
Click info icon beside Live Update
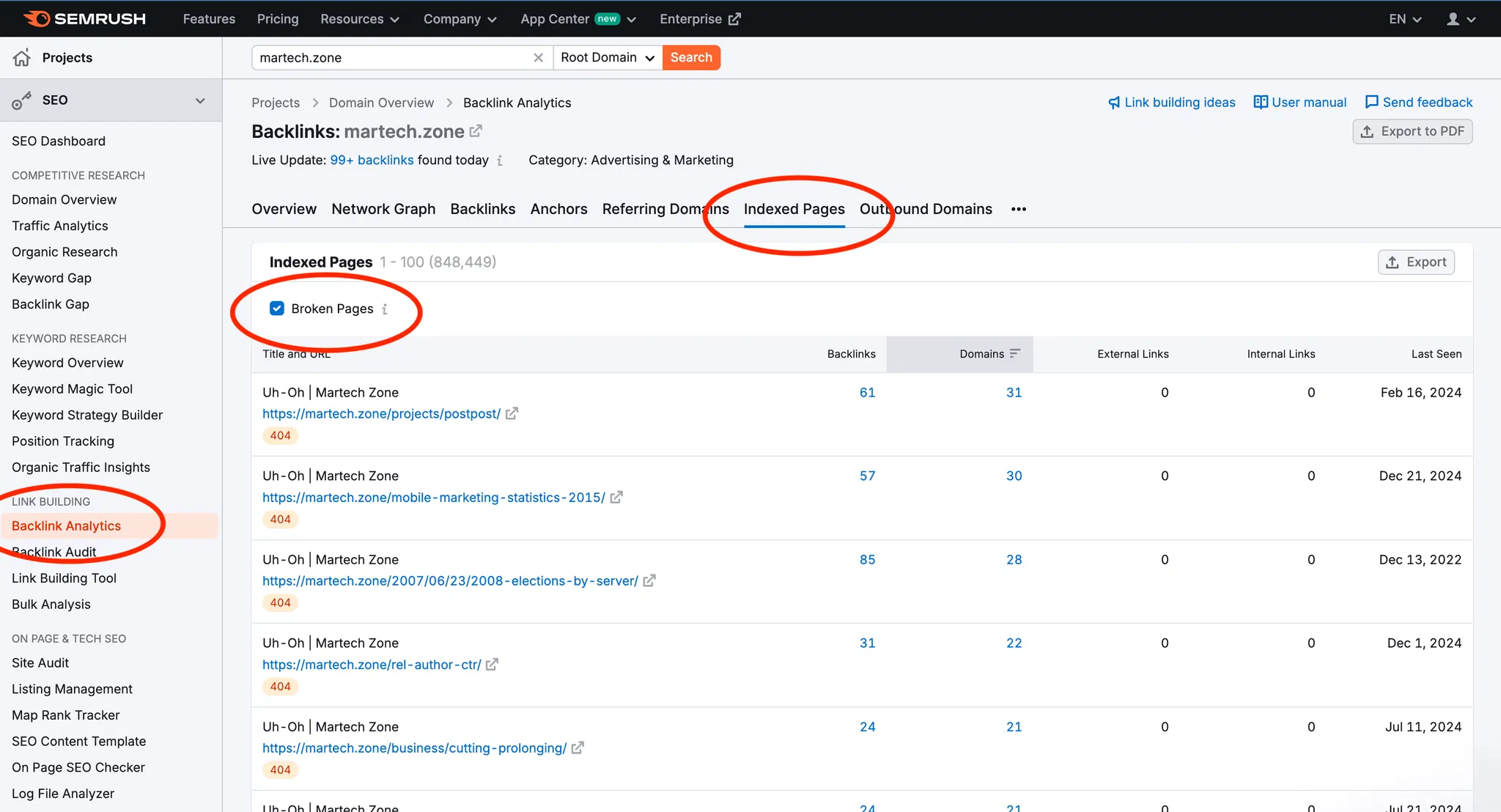[500, 160]
